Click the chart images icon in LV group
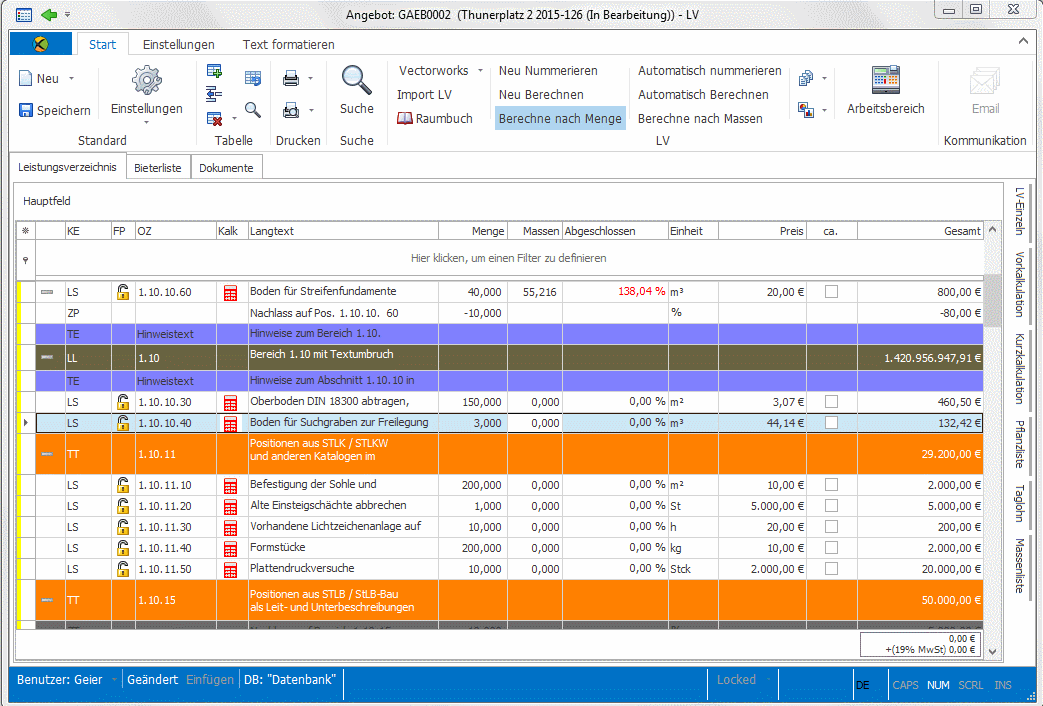1043x706 pixels. [806, 110]
